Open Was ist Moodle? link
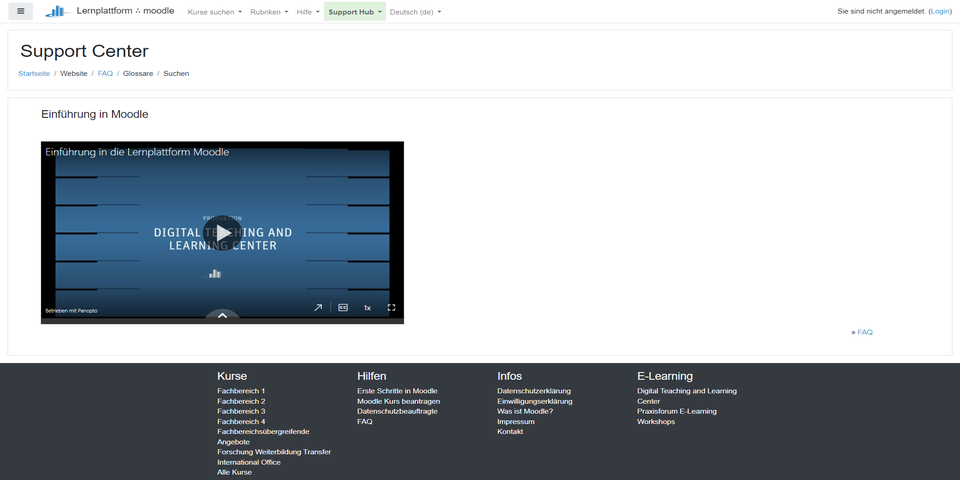The height and width of the screenshot is (480, 960). 525,411
